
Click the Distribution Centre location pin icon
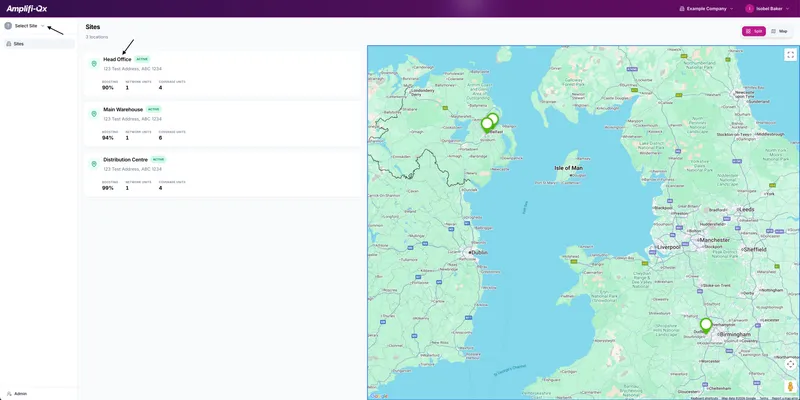94,164
